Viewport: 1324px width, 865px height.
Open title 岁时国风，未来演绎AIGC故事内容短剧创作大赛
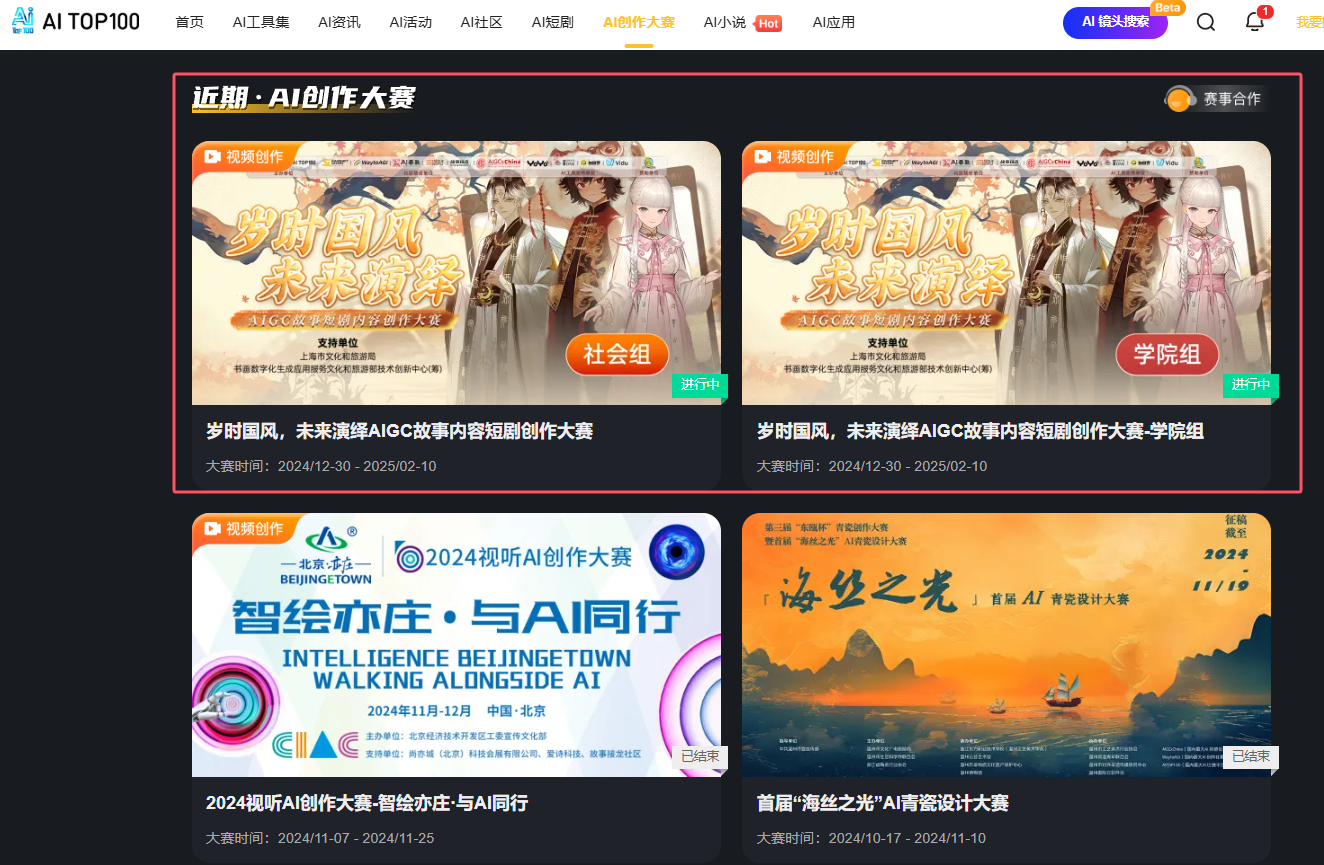tap(399, 431)
